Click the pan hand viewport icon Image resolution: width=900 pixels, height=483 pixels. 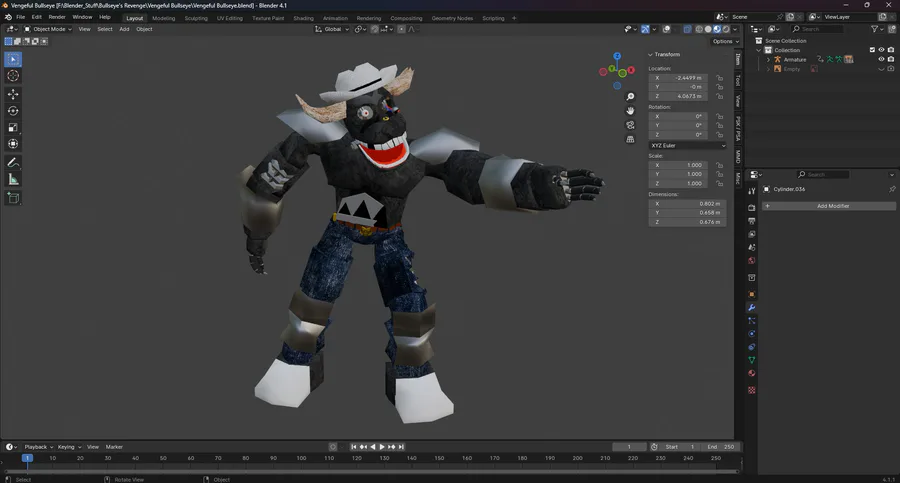click(x=631, y=110)
